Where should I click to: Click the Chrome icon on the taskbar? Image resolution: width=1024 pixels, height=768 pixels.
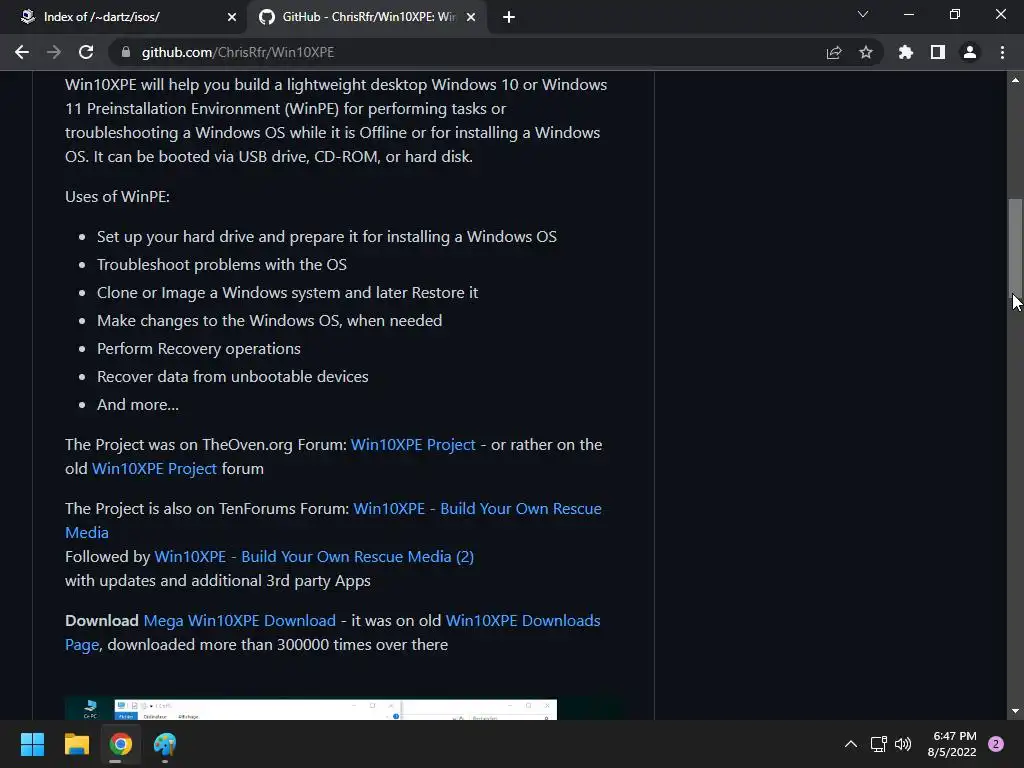point(120,744)
